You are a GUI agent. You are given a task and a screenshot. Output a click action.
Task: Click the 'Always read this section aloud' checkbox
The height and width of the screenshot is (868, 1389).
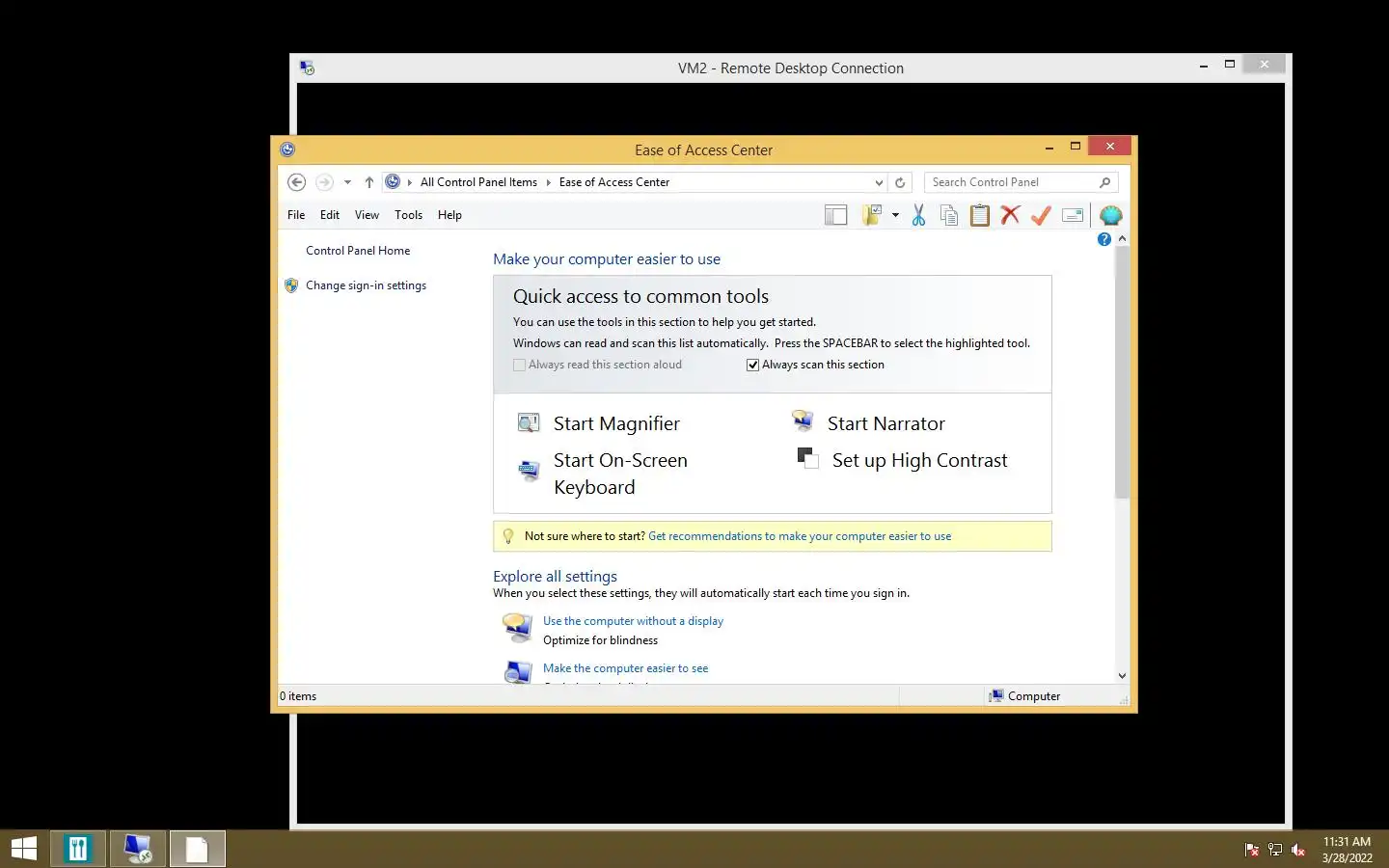click(520, 365)
